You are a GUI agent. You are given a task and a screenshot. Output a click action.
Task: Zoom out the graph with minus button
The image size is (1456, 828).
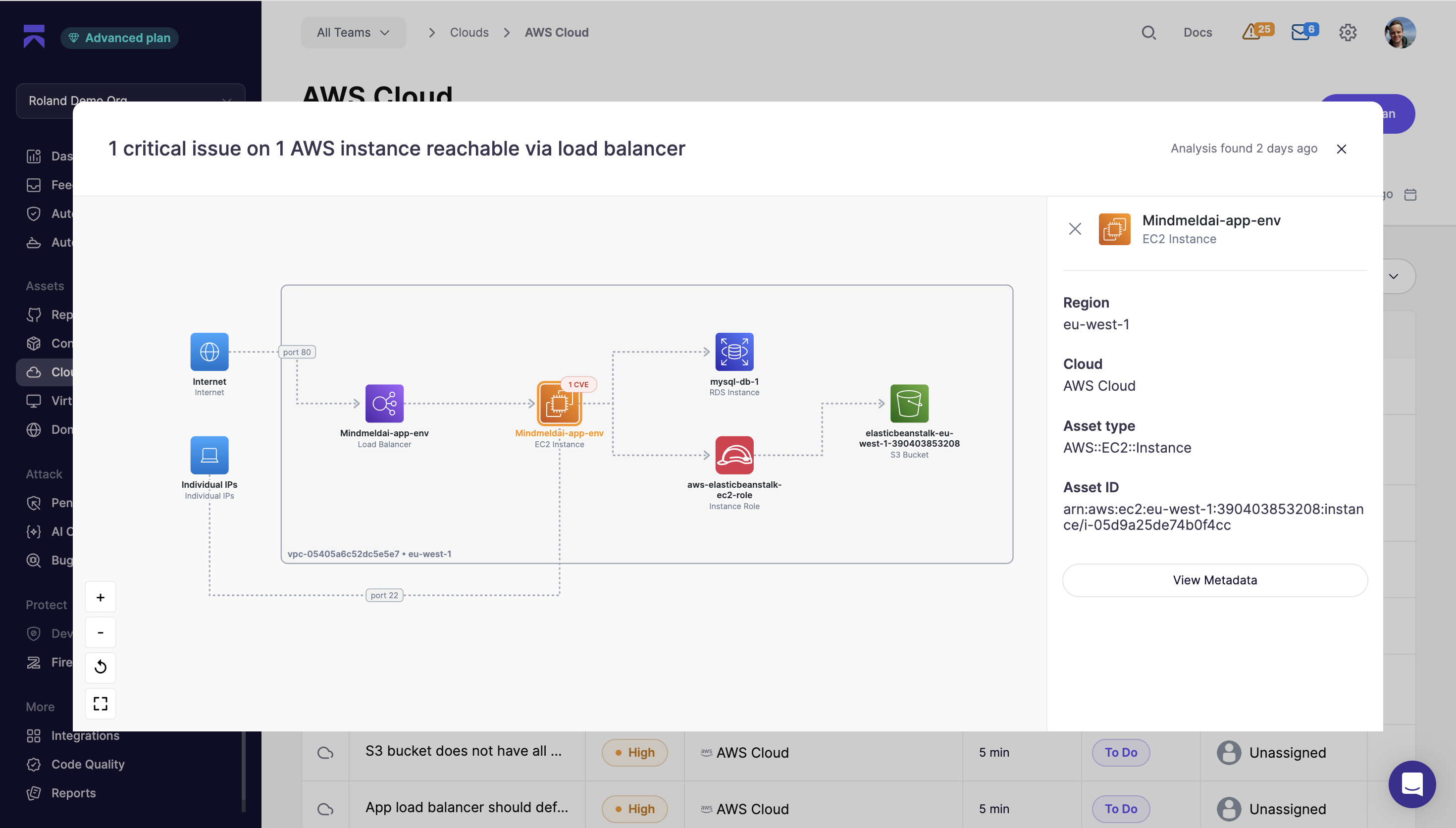[101, 632]
